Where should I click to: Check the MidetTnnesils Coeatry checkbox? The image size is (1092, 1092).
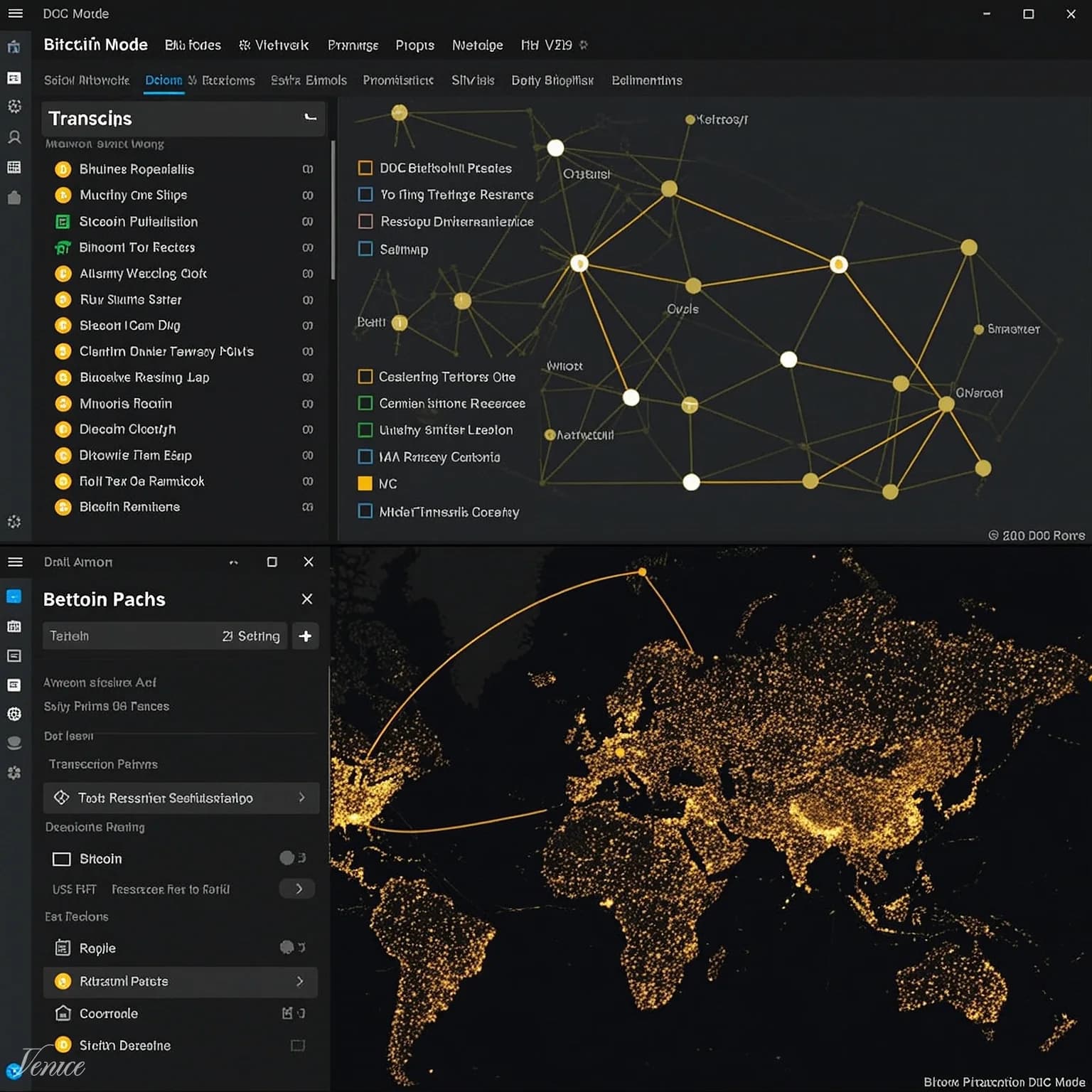click(x=365, y=511)
